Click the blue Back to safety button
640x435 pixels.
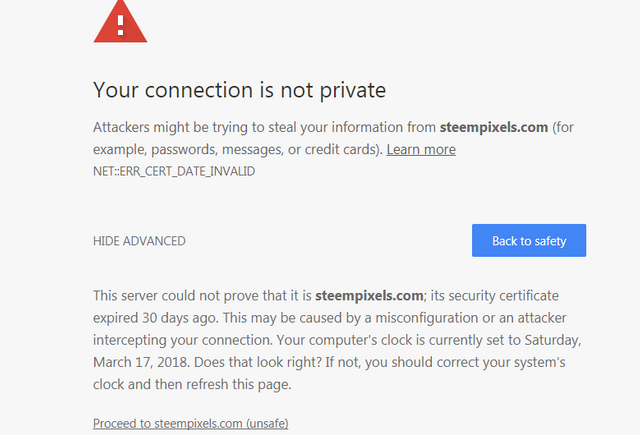tap(529, 240)
